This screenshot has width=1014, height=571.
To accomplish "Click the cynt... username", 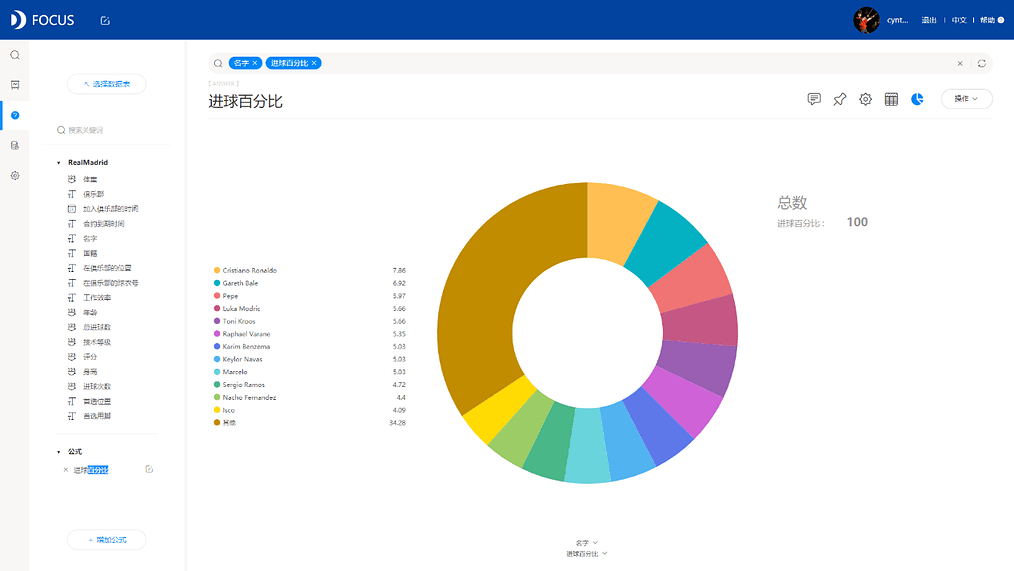I will [897, 20].
